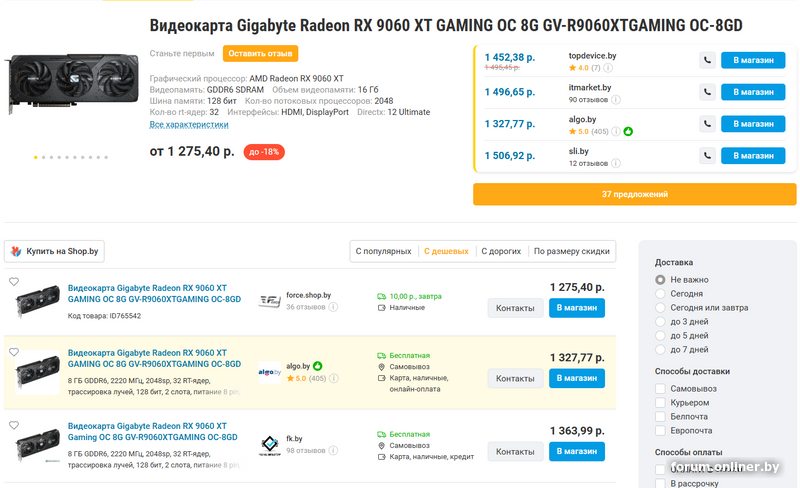Check the 'Самовывоз' delivery method

pos(660,388)
